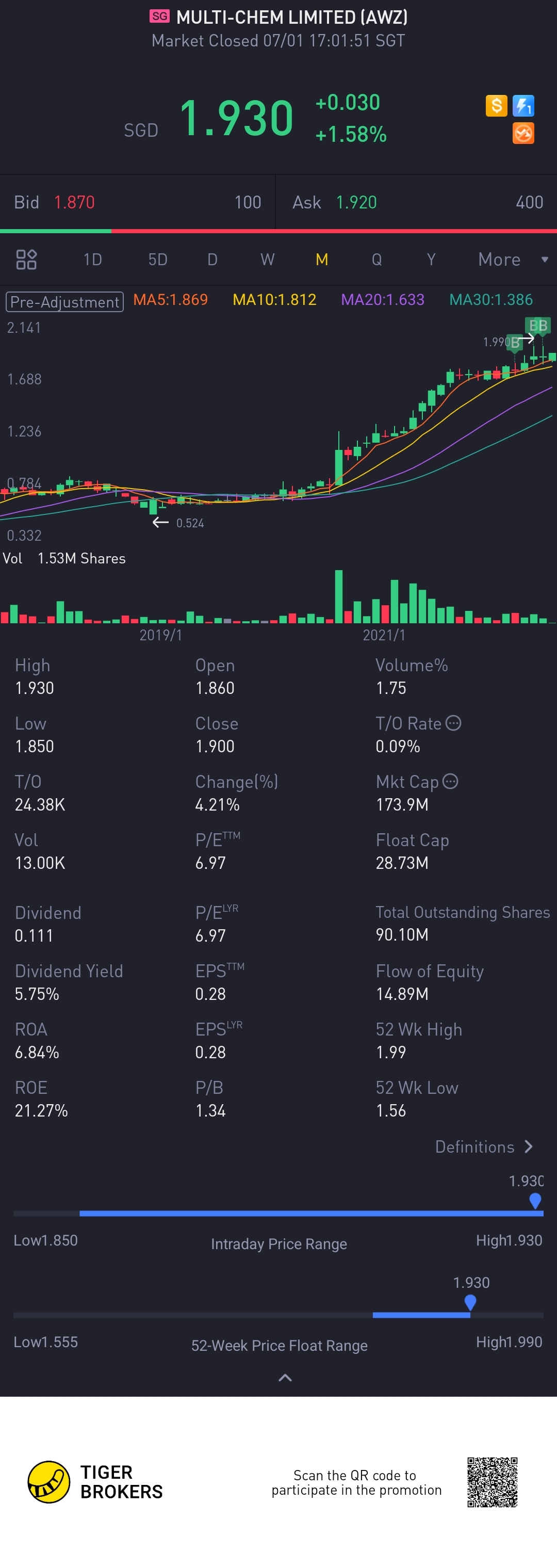Tap the current price 1.930
Viewport: 557px width, 1568px height.
[x=236, y=118]
